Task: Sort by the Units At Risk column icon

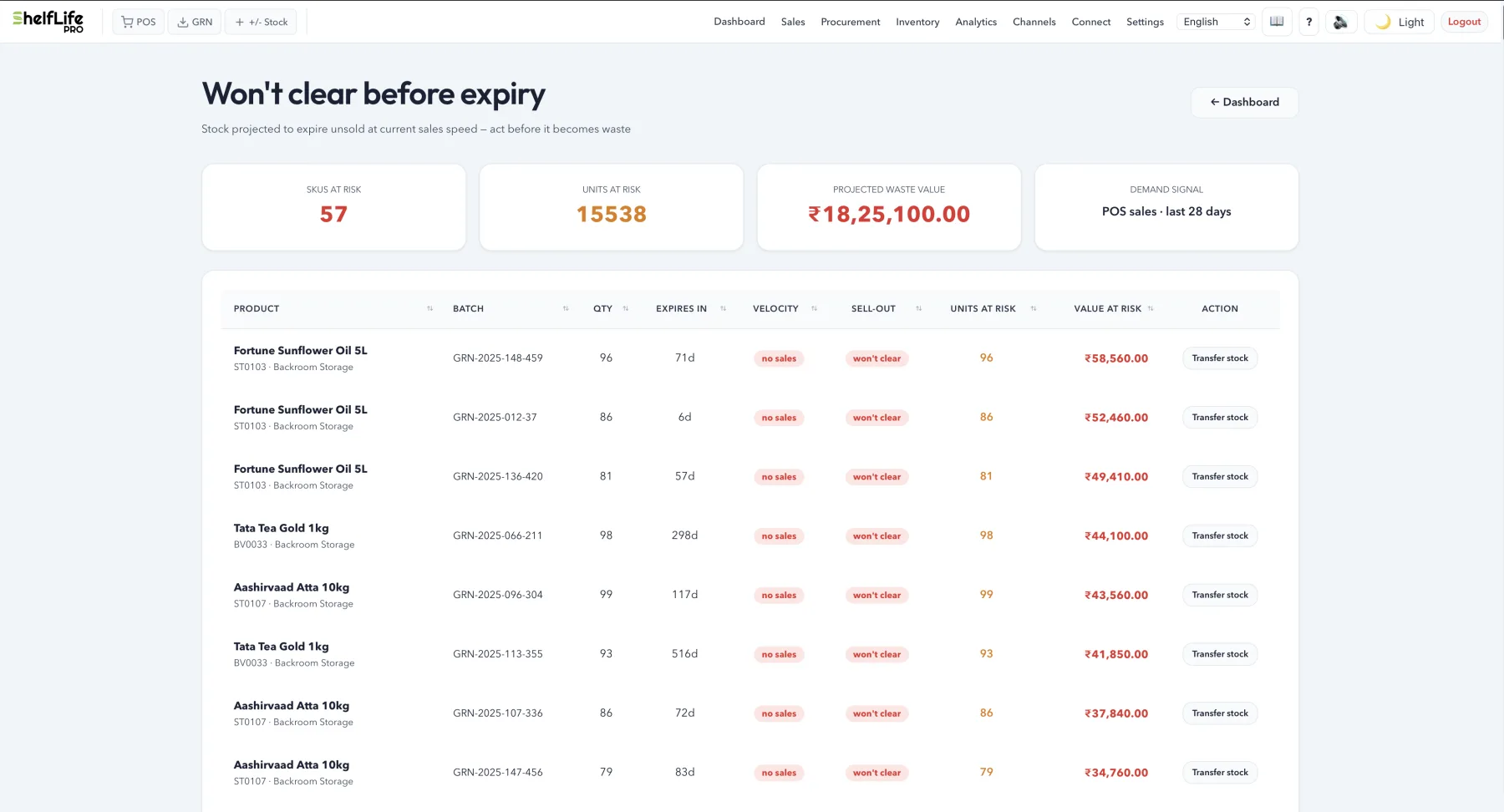Action: tap(1034, 309)
